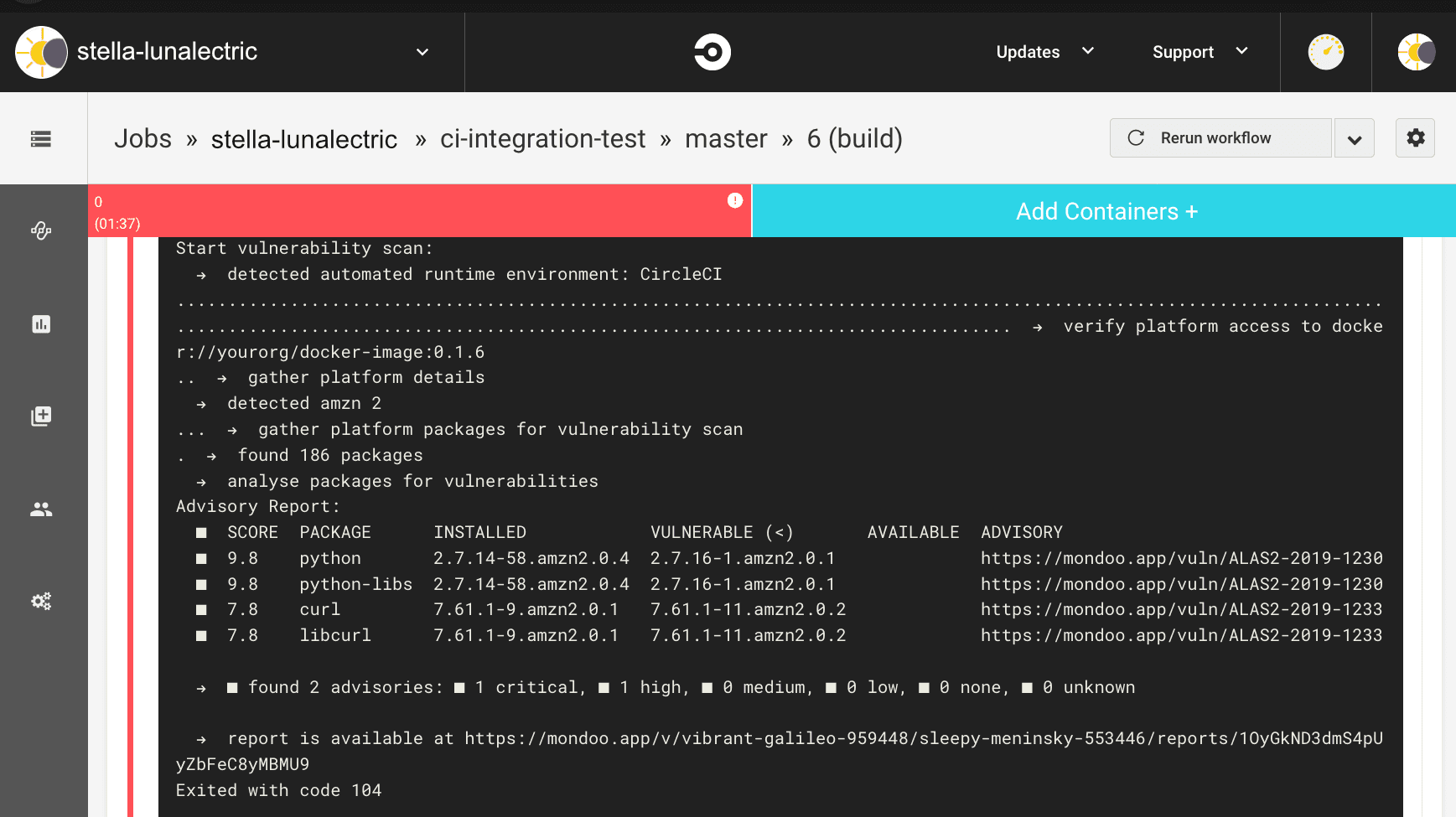This screenshot has height=817, width=1456.
Task: Open the Updates menu
Action: click(1042, 51)
